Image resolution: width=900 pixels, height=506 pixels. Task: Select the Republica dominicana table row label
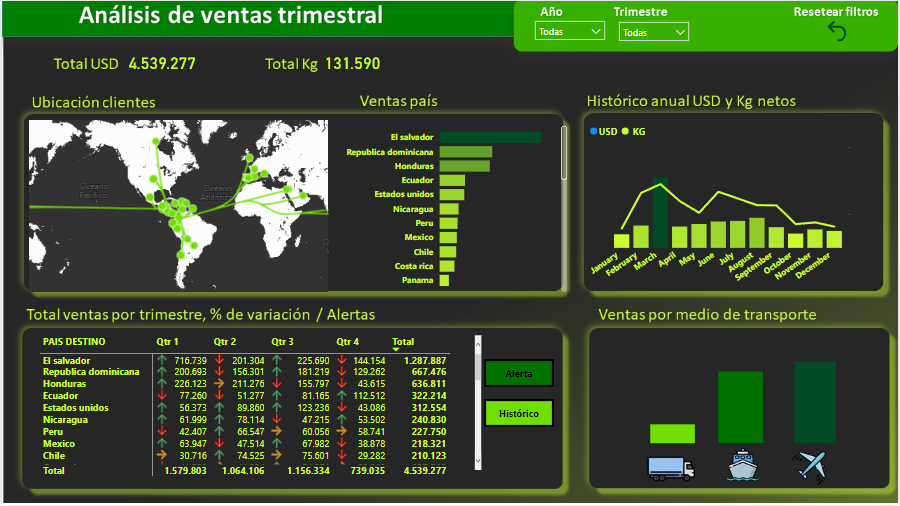[x=91, y=372]
